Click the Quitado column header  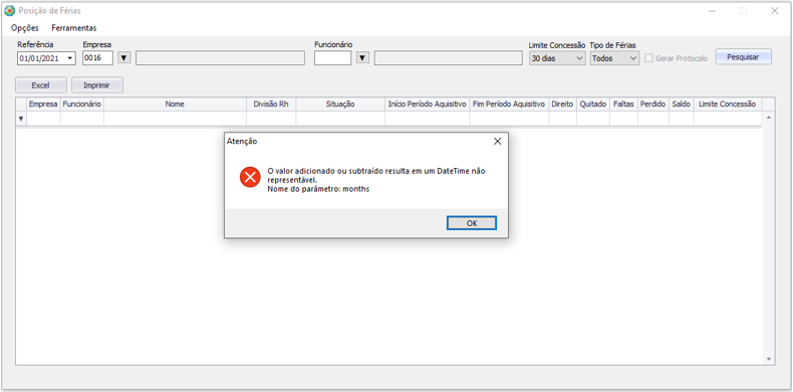(593, 104)
